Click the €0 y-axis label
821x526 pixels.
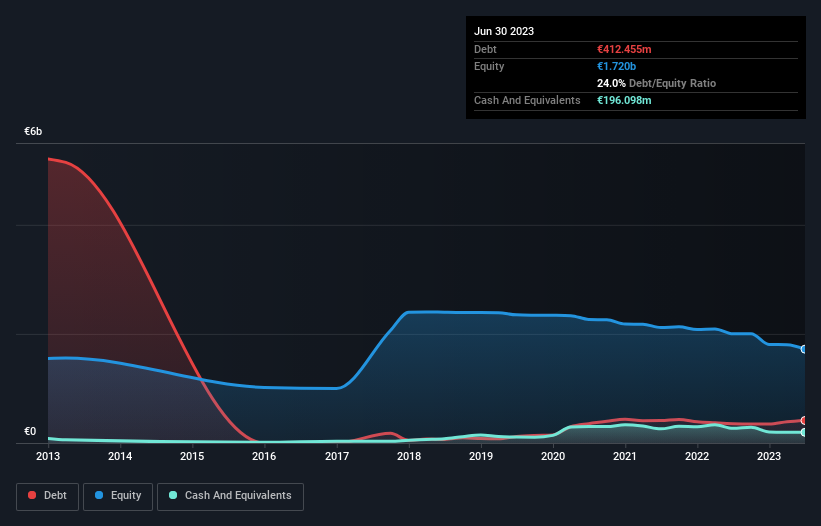[x=30, y=431]
